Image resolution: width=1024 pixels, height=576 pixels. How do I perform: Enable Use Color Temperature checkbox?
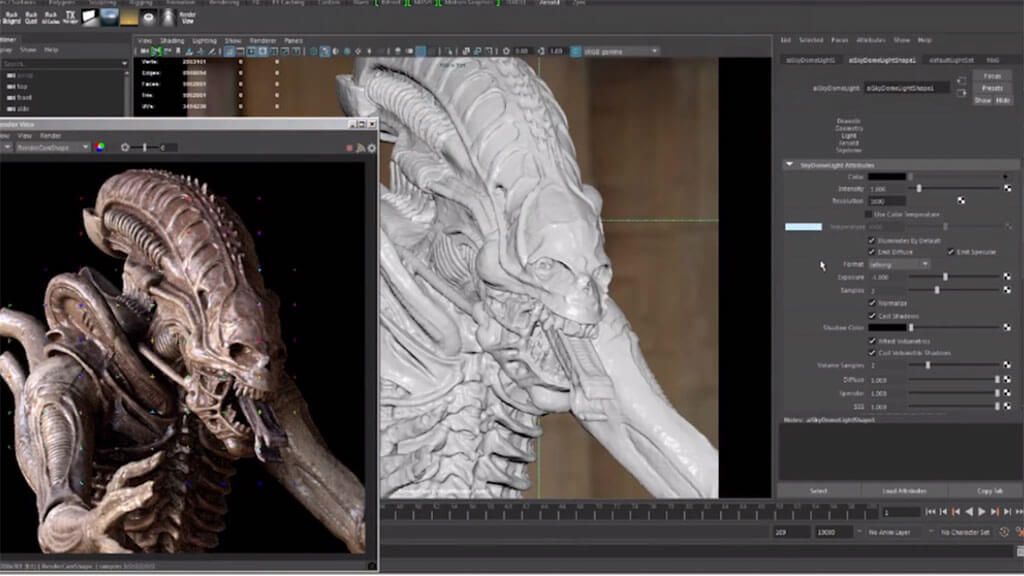869,214
